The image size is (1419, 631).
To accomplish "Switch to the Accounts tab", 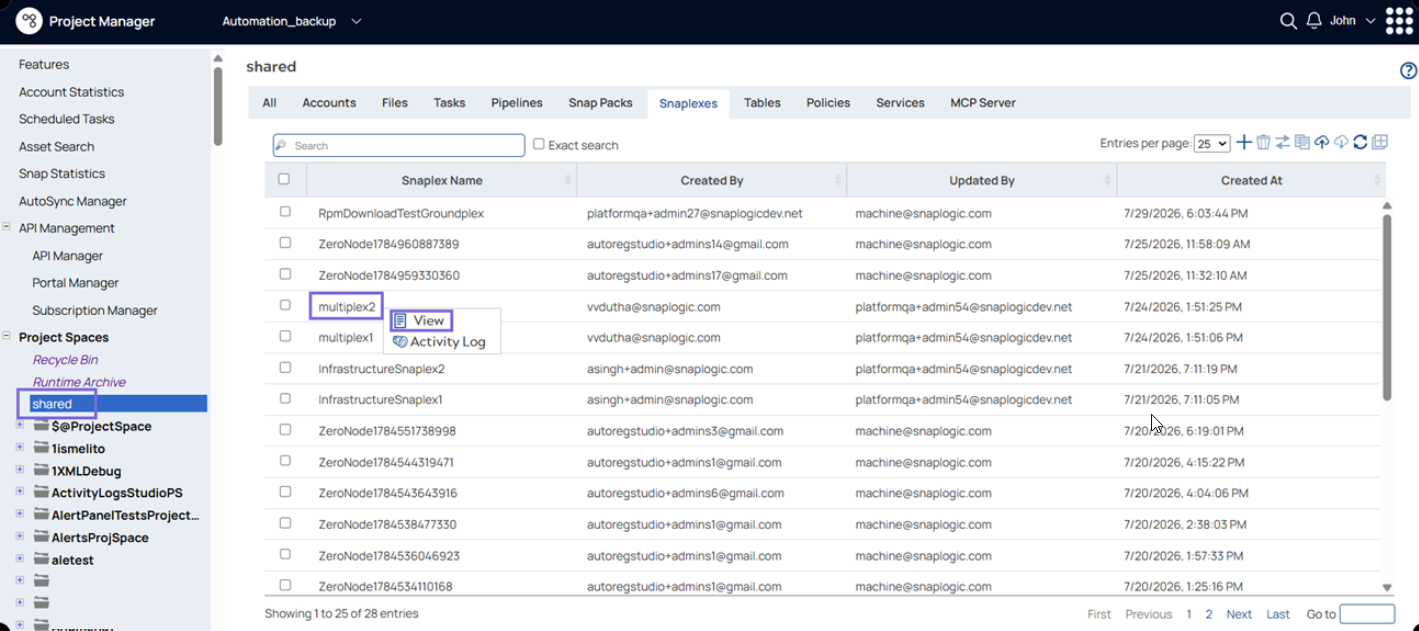I will tap(329, 103).
